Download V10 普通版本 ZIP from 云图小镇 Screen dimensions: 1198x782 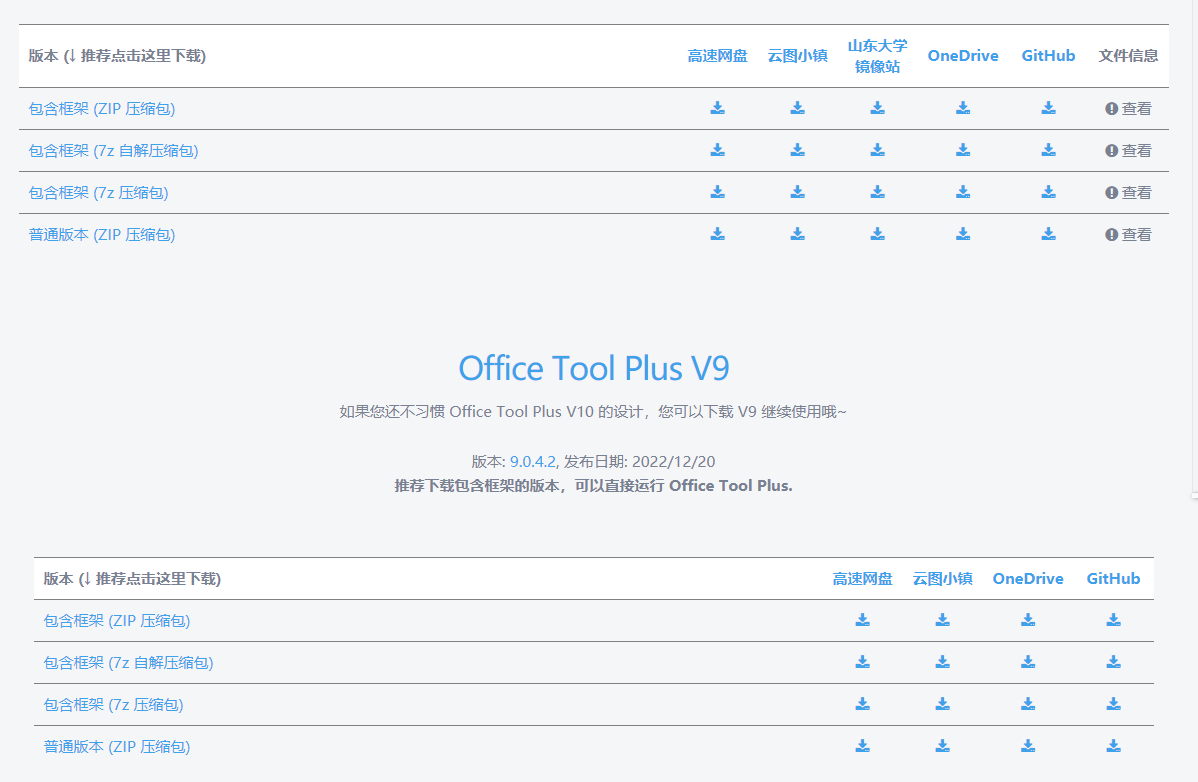pyautogui.click(x=798, y=234)
